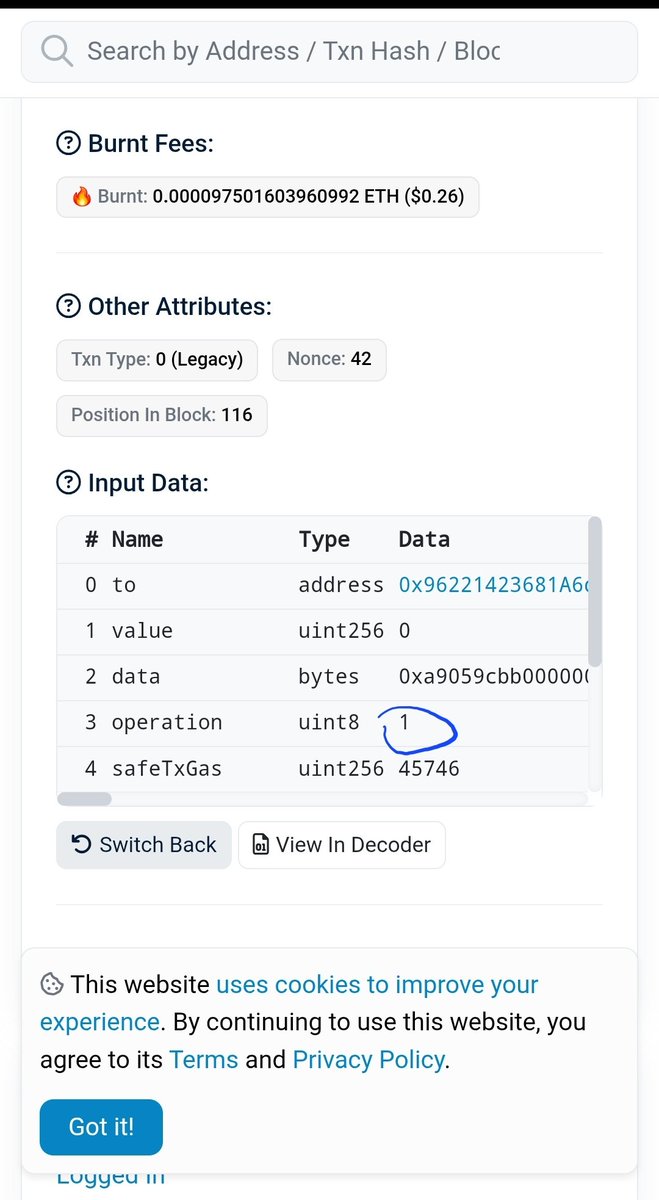Click the Burnt Fees help icon
The height and width of the screenshot is (1200, 659).
coord(68,144)
